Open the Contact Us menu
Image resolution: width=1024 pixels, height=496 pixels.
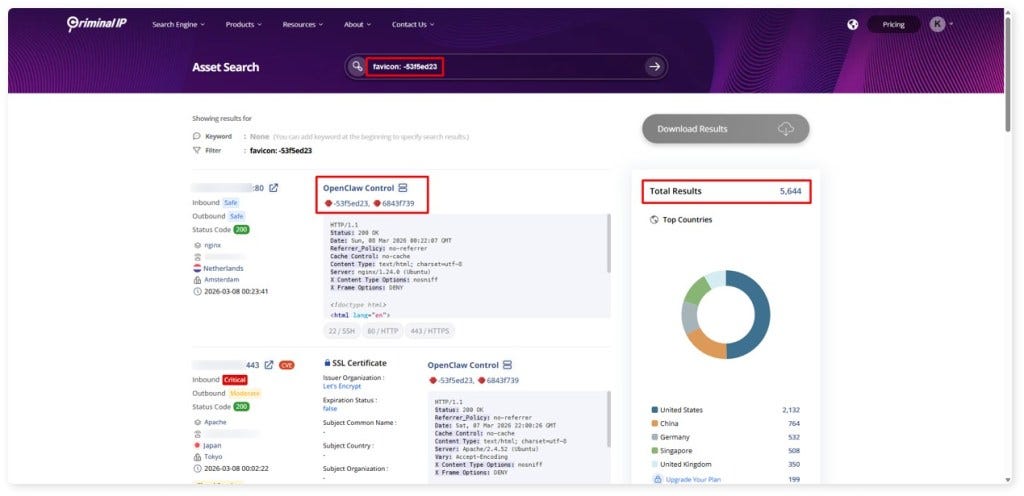pos(413,25)
